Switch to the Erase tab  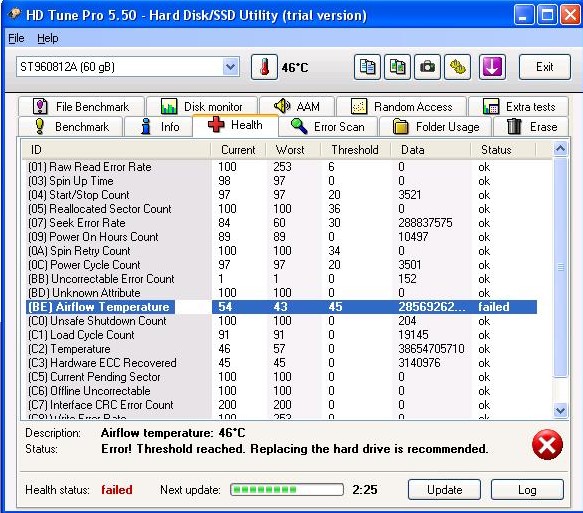(531, 127)
